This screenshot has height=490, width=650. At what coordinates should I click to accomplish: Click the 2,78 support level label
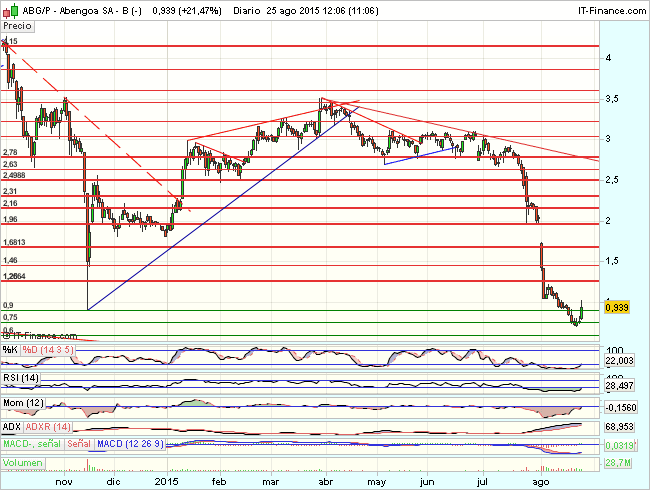pyautogui.click(x=10, y=153)
